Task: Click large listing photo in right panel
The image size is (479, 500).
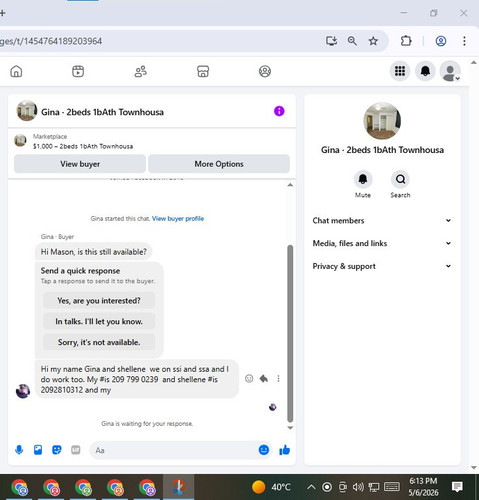Action: pyautogui.click(x=382, y=121)
